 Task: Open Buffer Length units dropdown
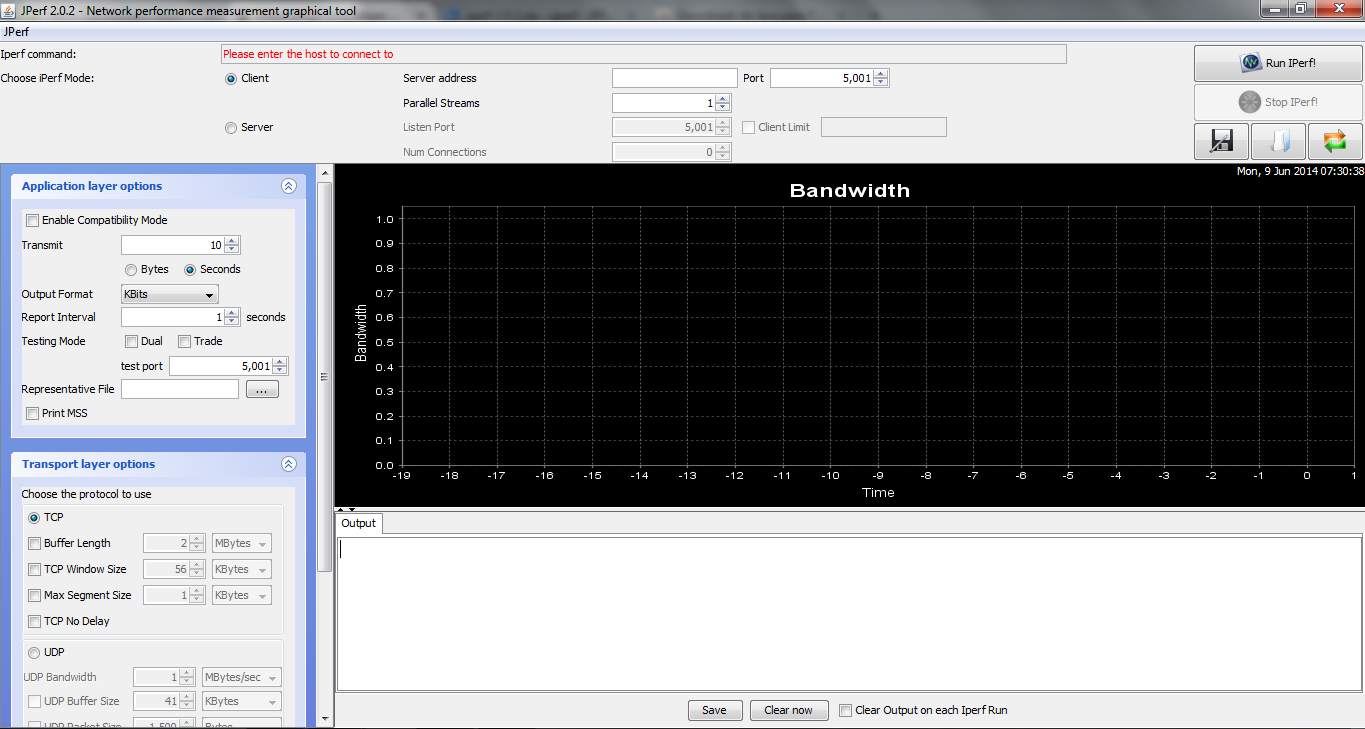pyautogui.click(x=241, y=544)
